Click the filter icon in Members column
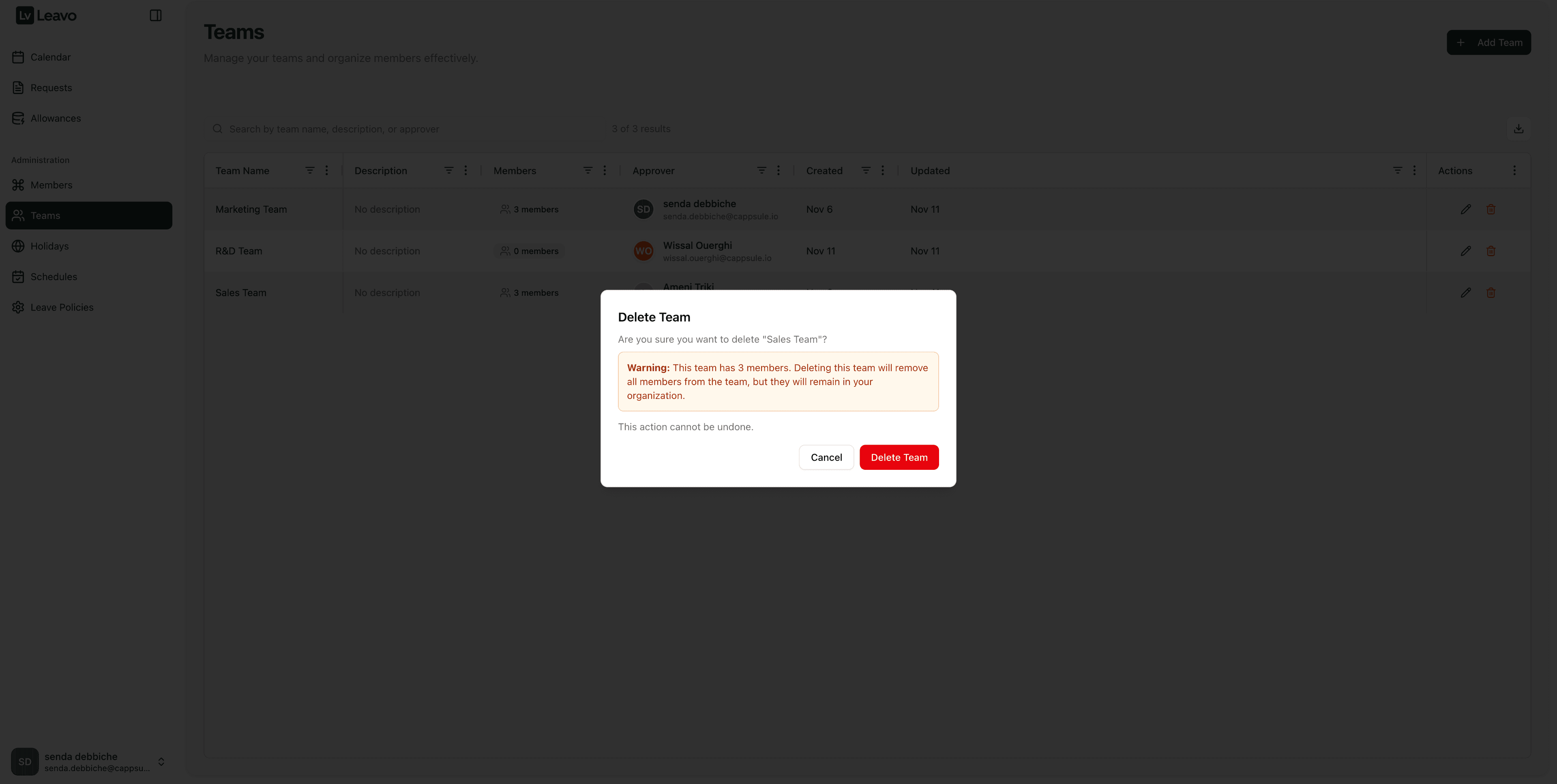The width and height of the screenshot is (1557, 784). (x=587, y=170)
